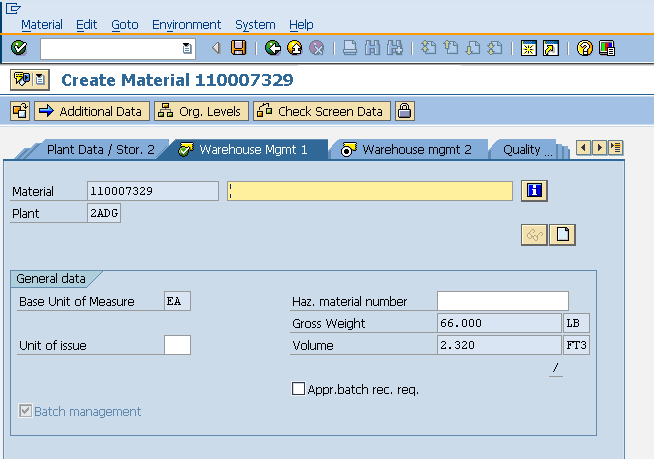Click the Generate Shortcut icon
This screenshot has width=654, height=459.
point(551,48)
